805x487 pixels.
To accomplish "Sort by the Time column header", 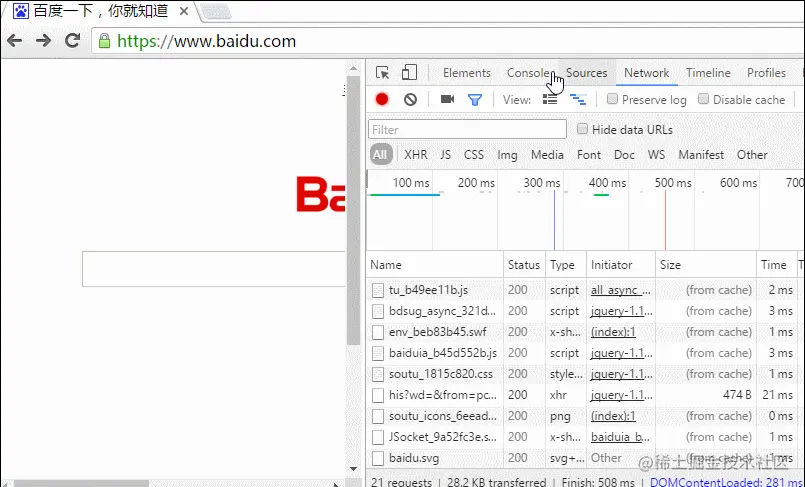I will [x=776, y=265].
